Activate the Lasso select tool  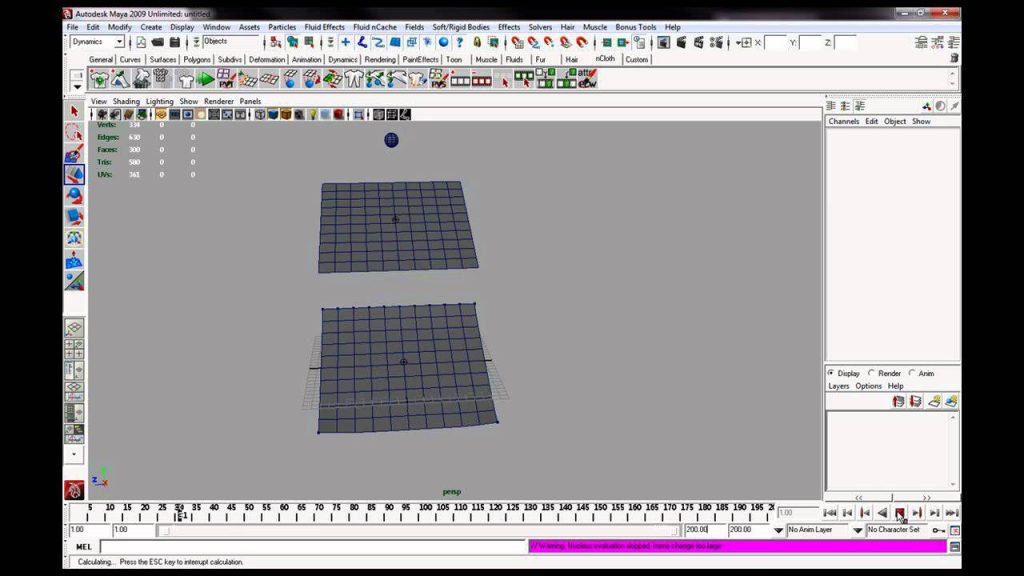pos(74,133)
